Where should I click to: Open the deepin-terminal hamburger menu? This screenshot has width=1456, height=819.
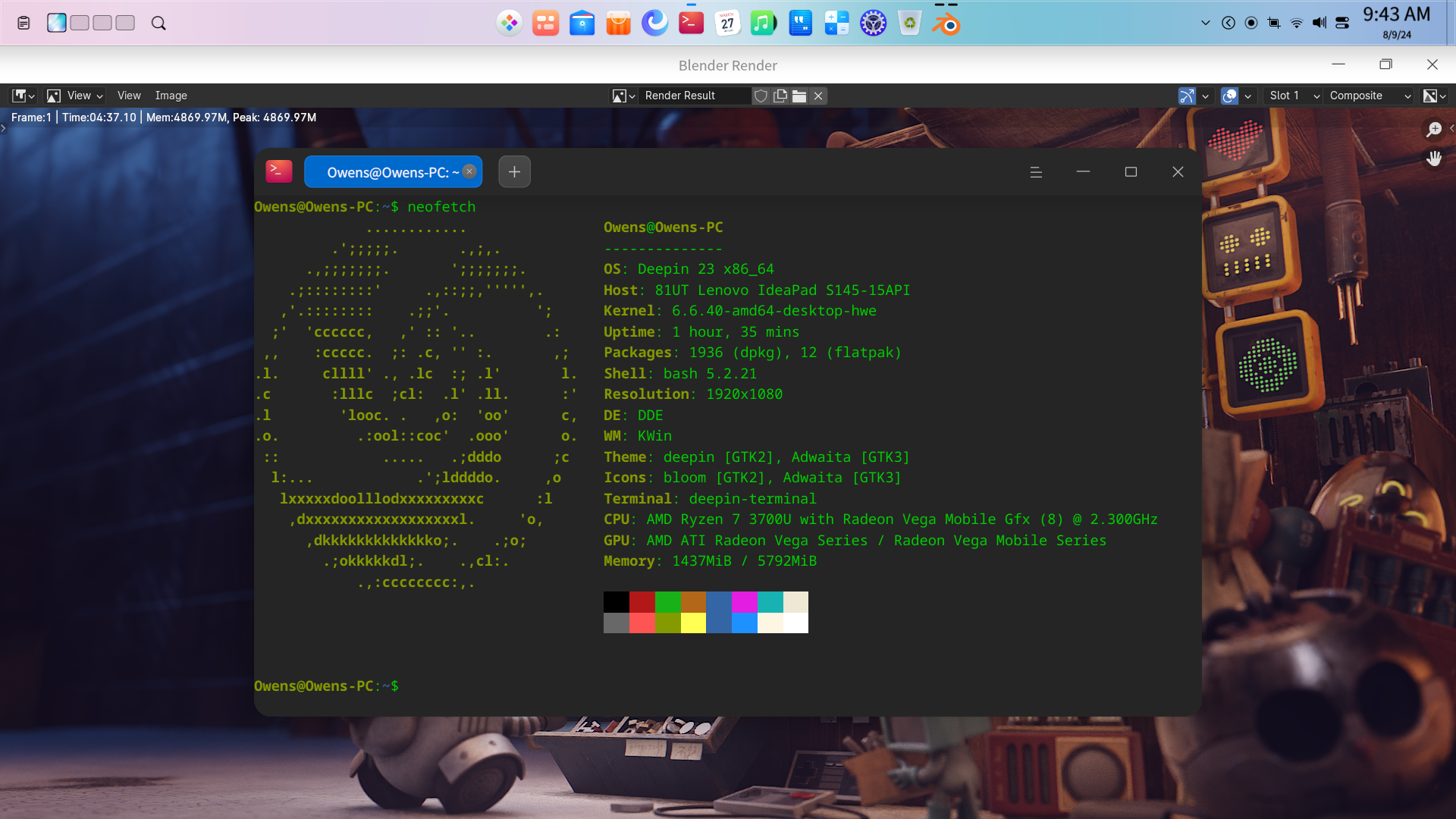coord(1036,172)
